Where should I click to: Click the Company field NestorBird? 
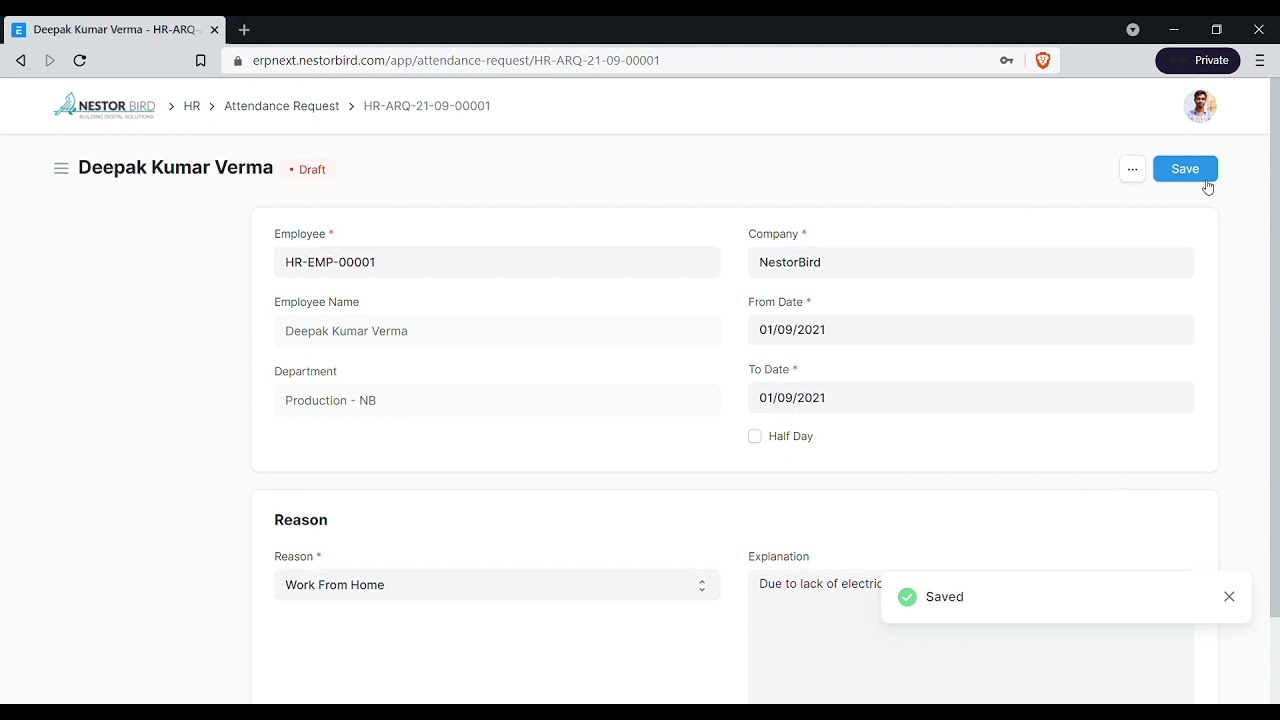pos(971,262)
